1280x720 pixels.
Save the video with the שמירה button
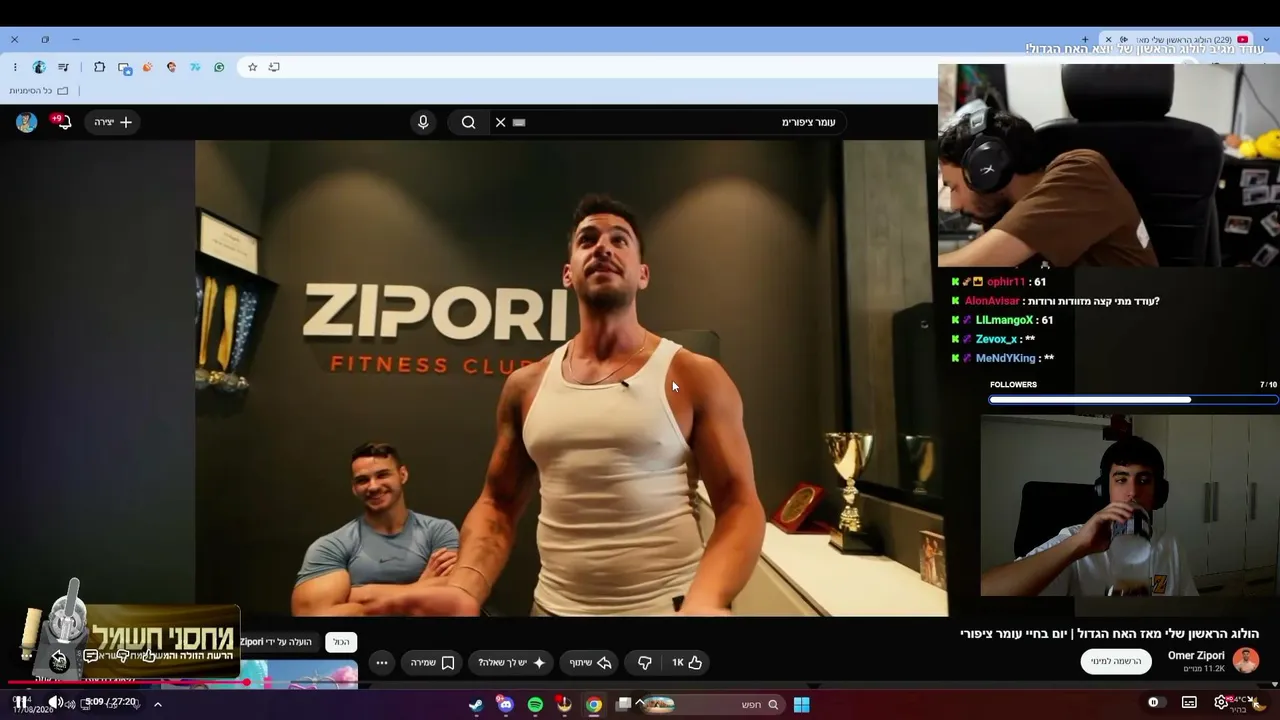click(433, 662)
